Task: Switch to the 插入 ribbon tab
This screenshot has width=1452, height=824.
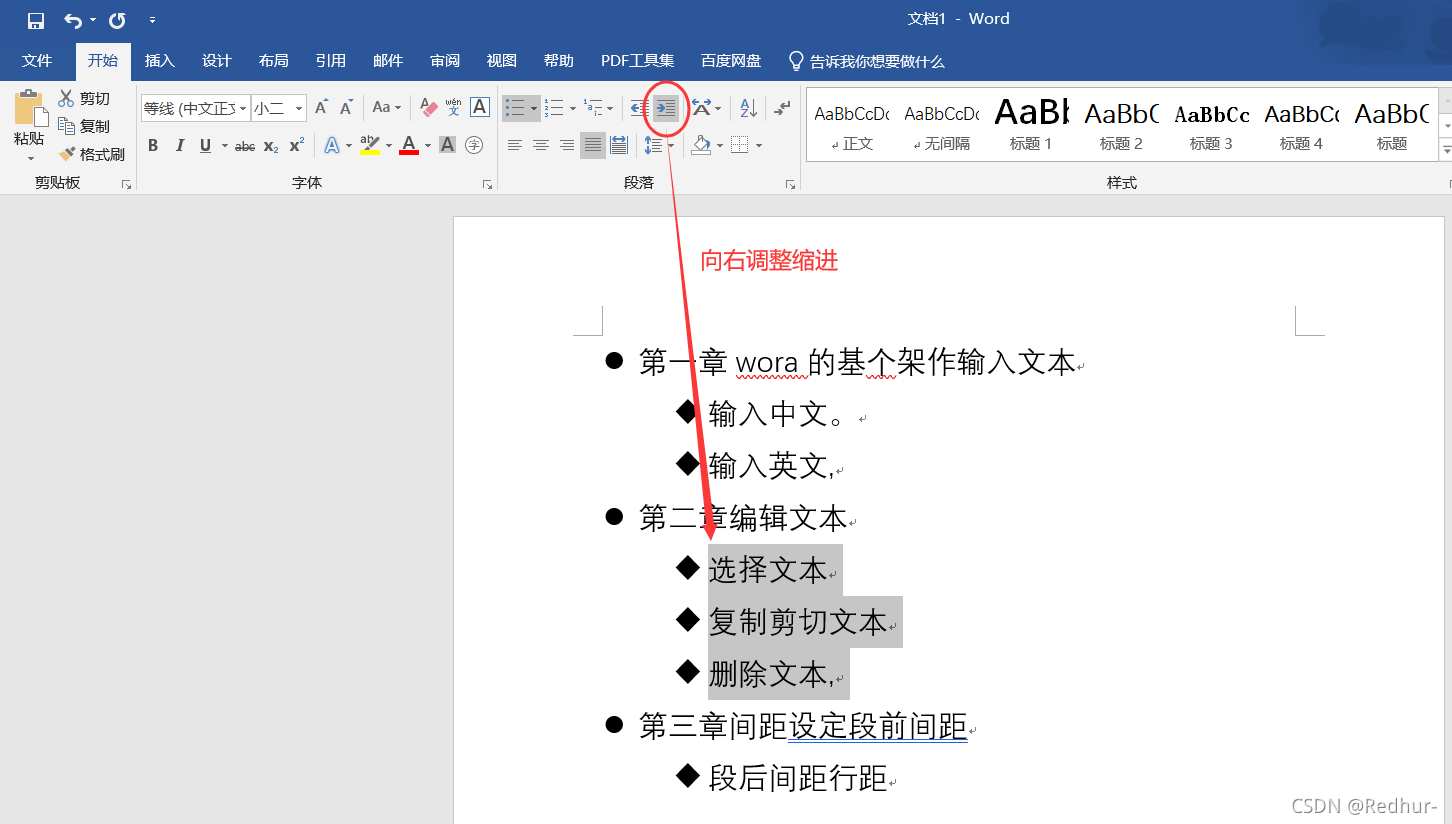Action: pyautogui.click(x=159, y=61)
